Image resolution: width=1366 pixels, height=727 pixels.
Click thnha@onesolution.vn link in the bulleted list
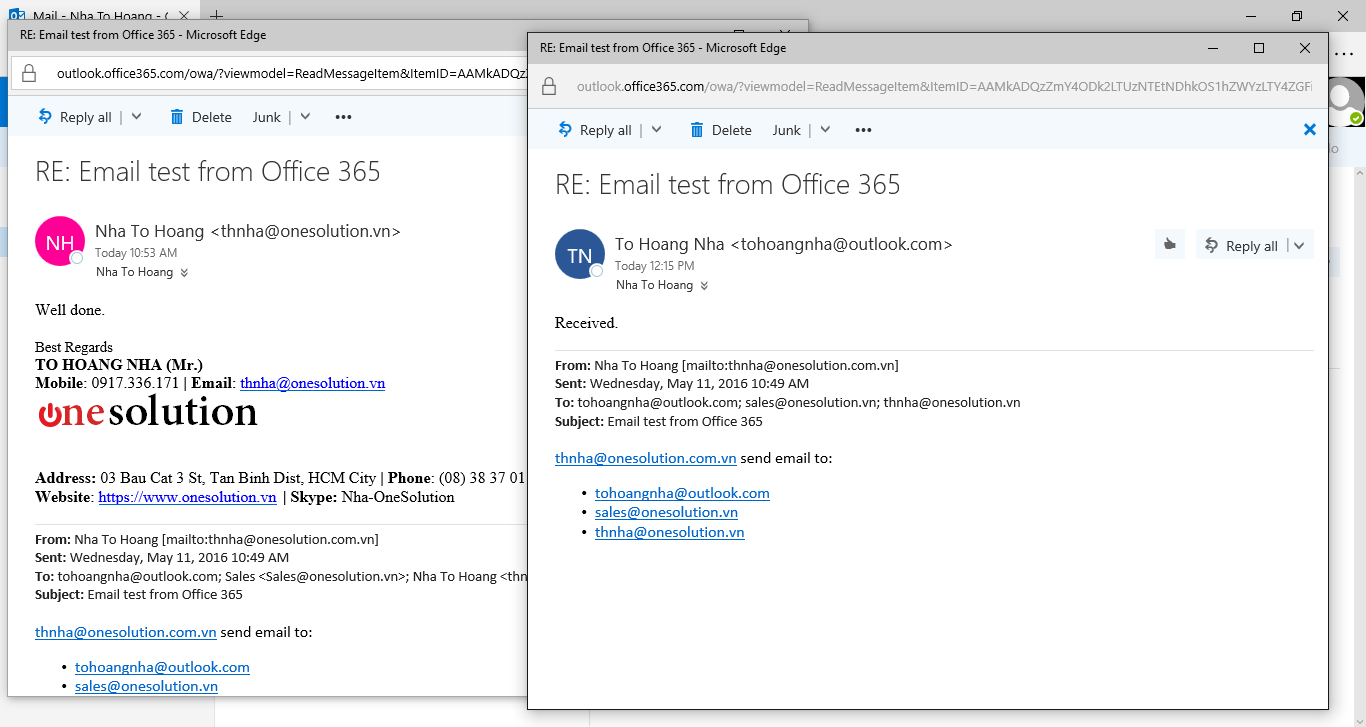tap(669, 532)
